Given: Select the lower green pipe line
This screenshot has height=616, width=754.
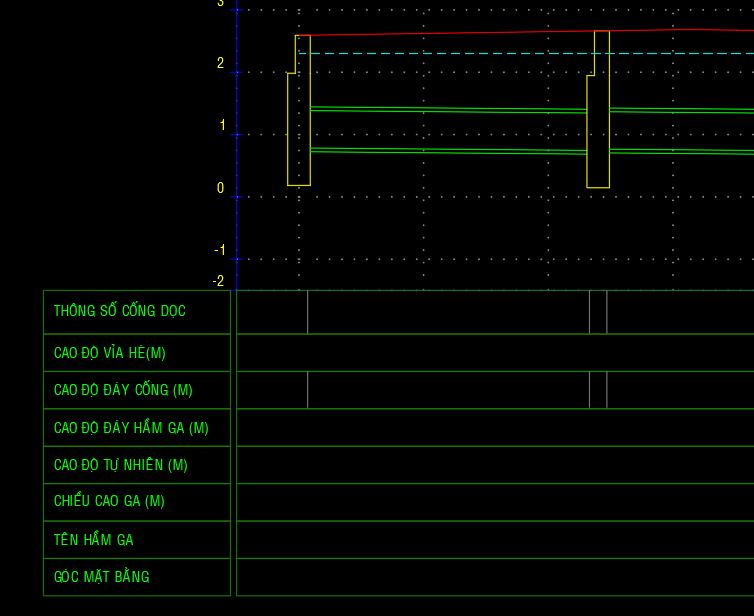Looking at the screenshot, I should tap(448, 151).
